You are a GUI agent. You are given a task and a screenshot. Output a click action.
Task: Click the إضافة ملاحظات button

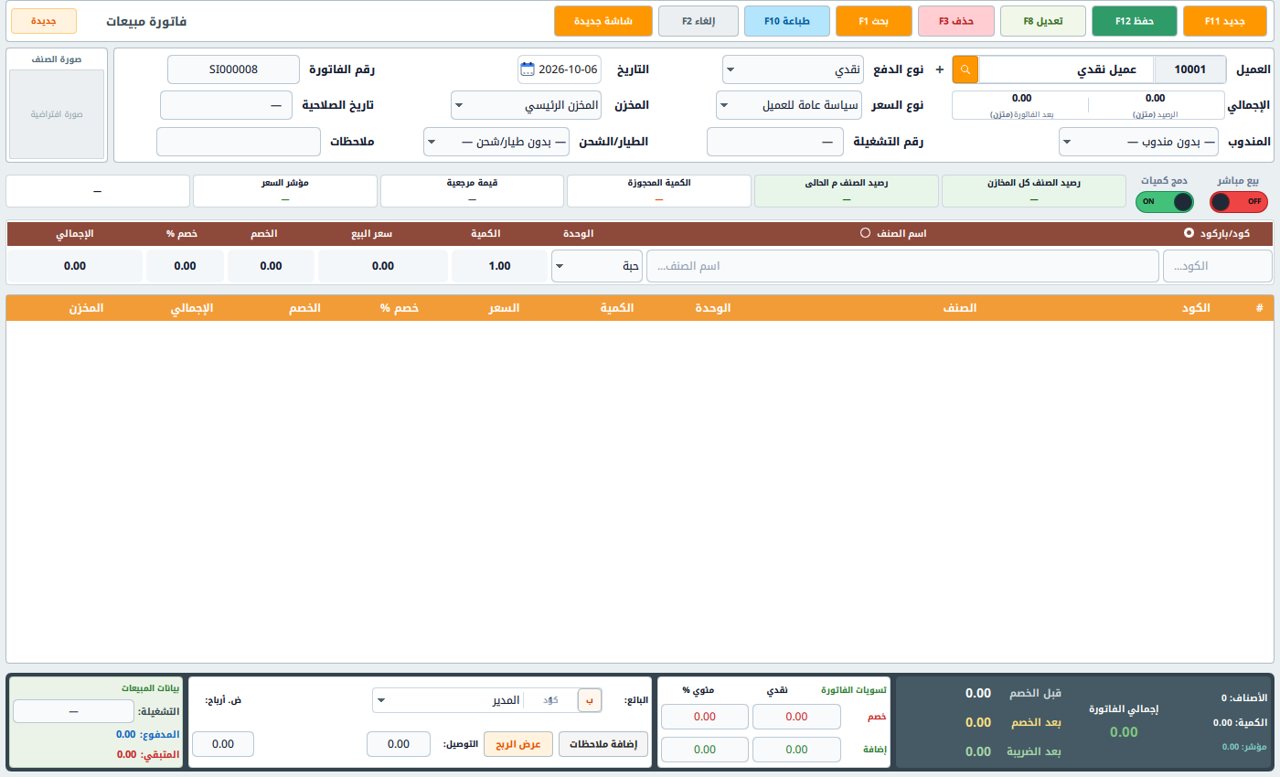pyautogui.click(x=603, y=744)
